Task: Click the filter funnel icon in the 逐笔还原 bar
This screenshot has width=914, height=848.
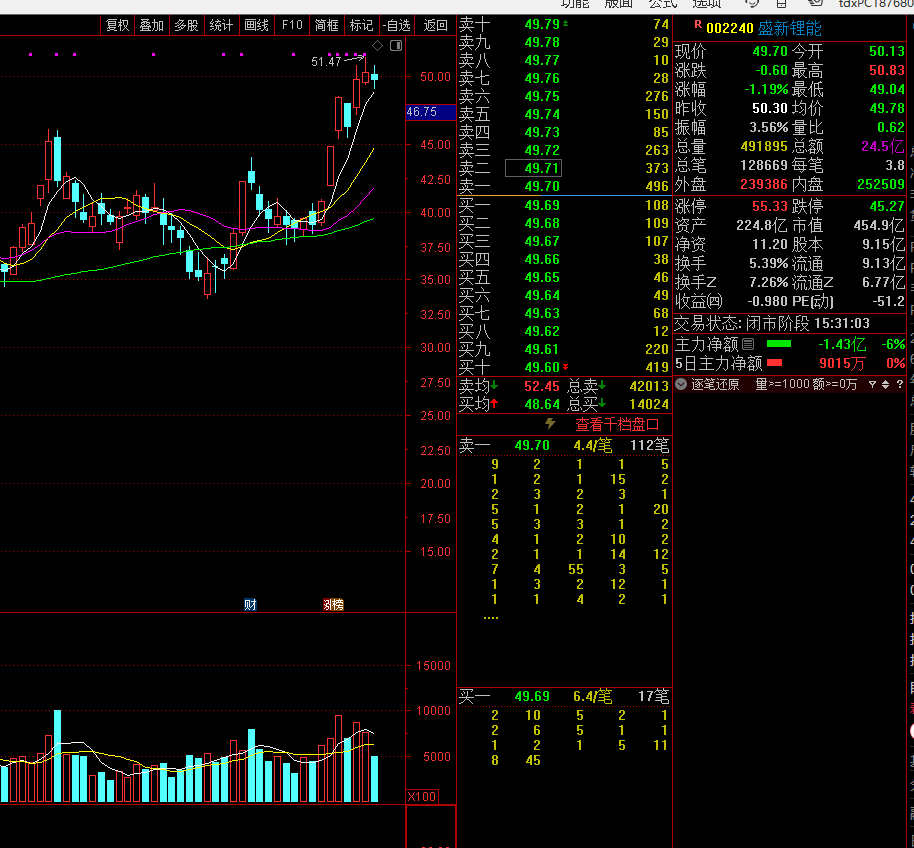Action: tap(873, 384)
